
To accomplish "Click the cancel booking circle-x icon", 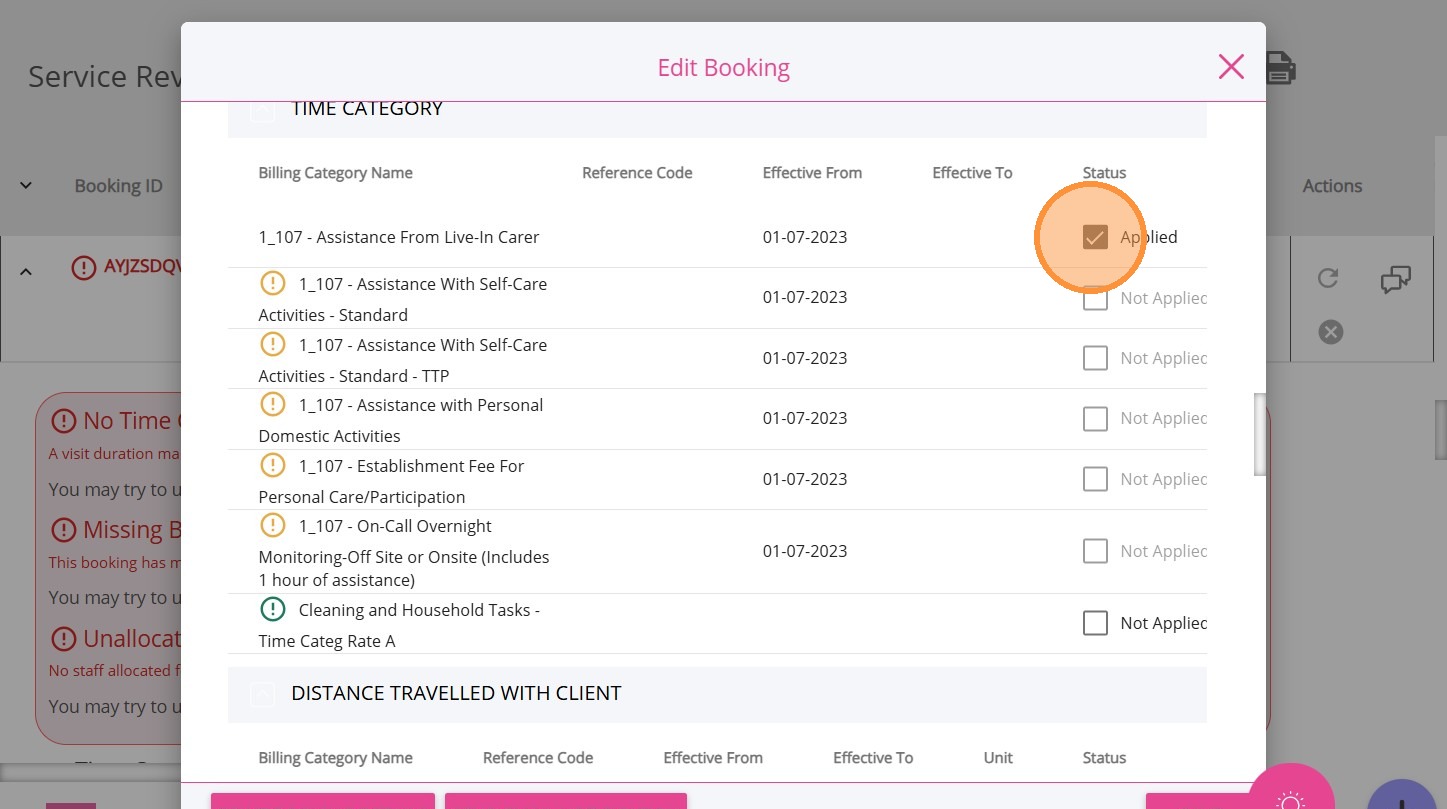I will (1330, 332).
